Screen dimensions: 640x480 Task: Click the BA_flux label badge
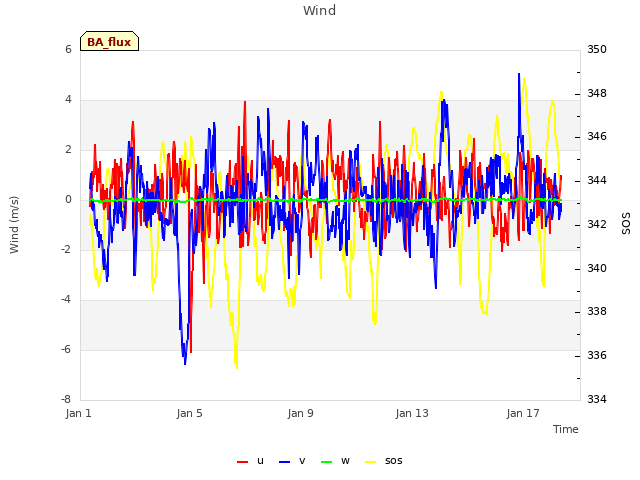coord(109,41)
